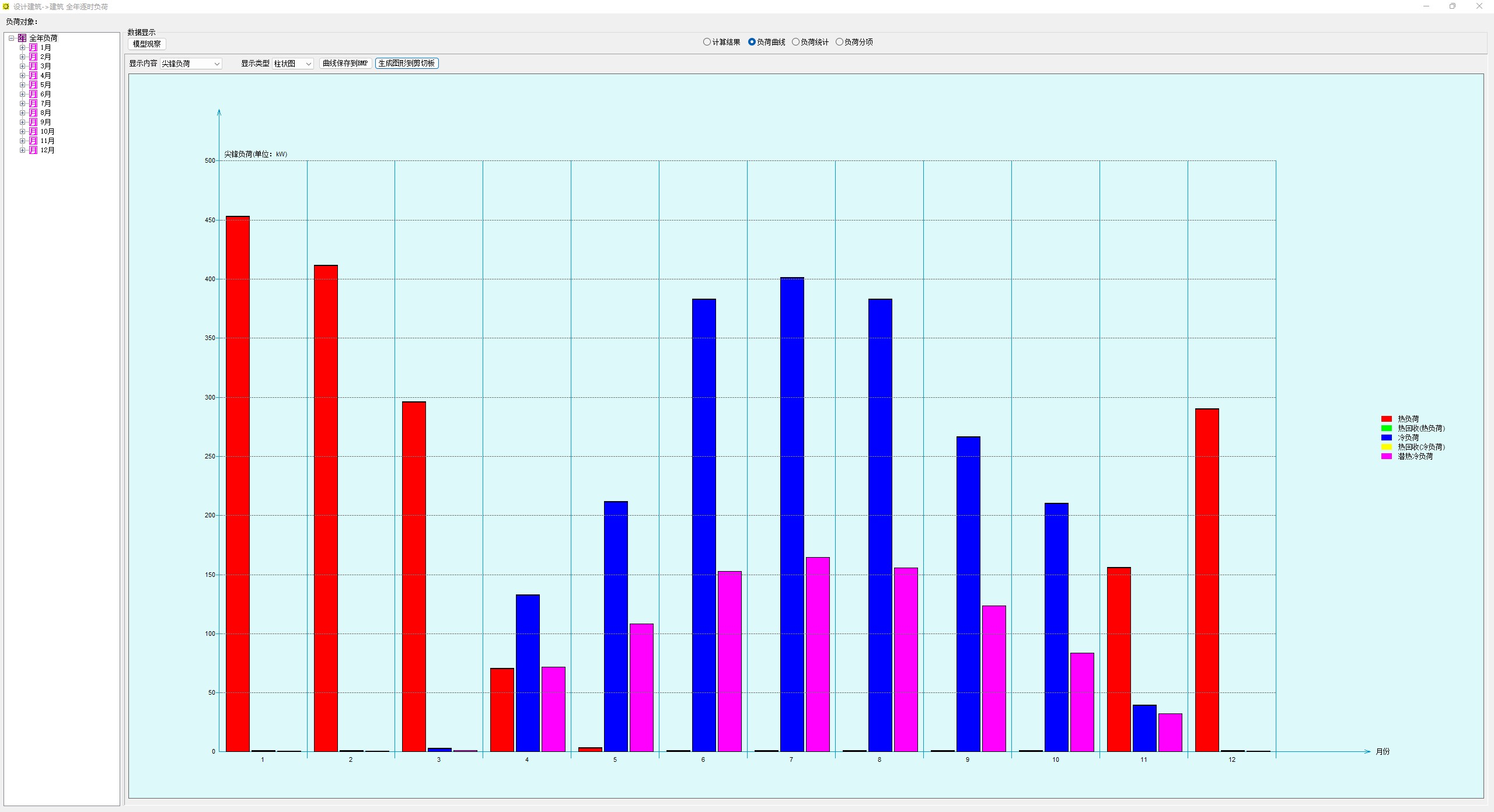
Task: Click the 12月 month icon
Action: point(33,150)
